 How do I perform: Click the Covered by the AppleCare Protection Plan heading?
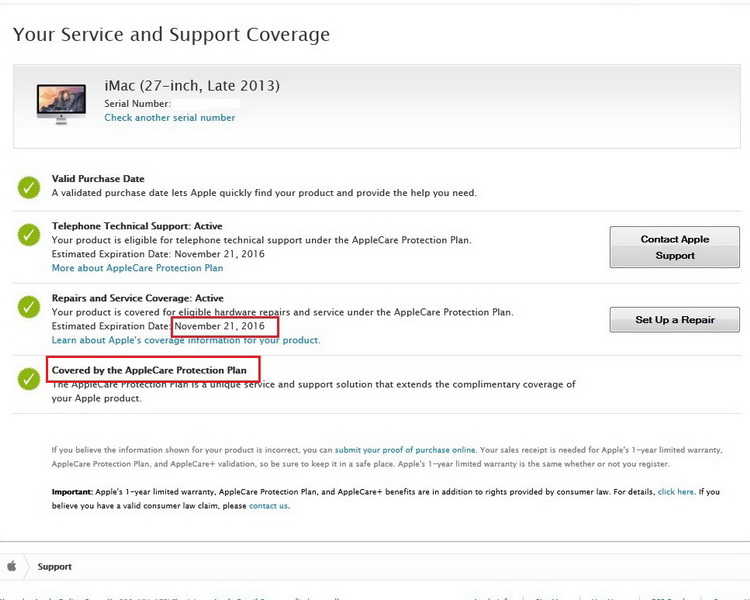click(x=149, y=370)
